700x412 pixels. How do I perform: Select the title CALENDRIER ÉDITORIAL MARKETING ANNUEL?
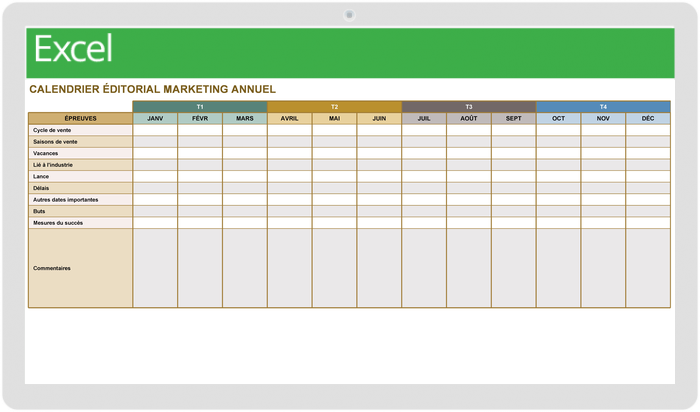(x=152, y=89)
